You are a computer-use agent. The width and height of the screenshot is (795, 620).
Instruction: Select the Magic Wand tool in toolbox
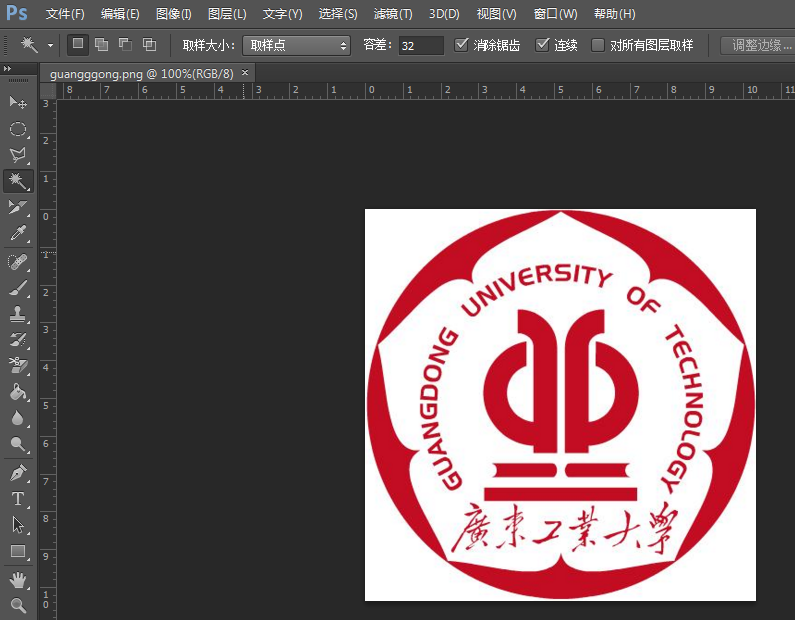coord(18,181)
